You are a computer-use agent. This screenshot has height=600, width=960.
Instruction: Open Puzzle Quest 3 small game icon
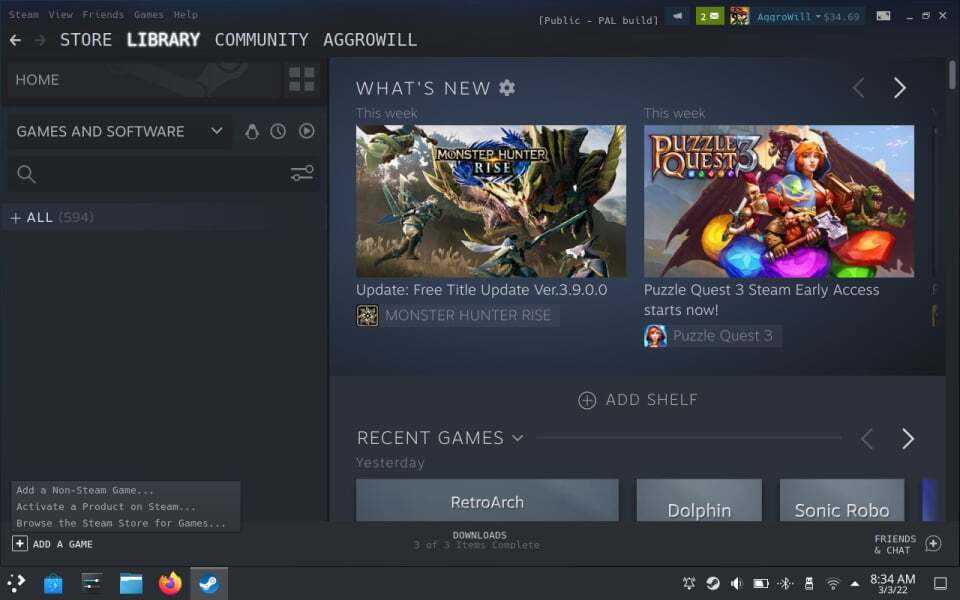point(654,336)
